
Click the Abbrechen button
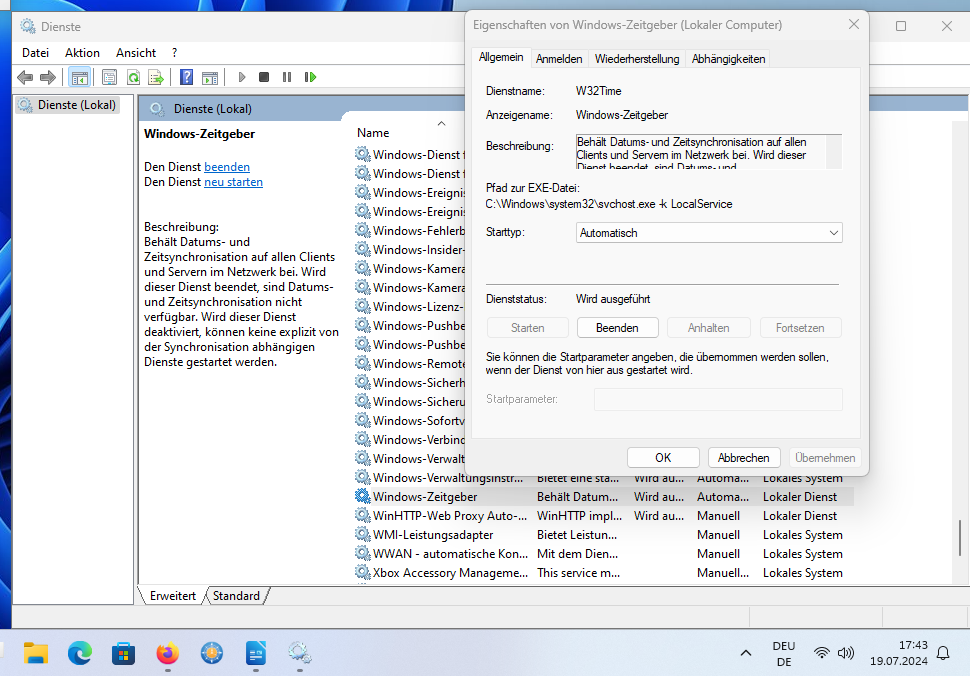(744, 458)
